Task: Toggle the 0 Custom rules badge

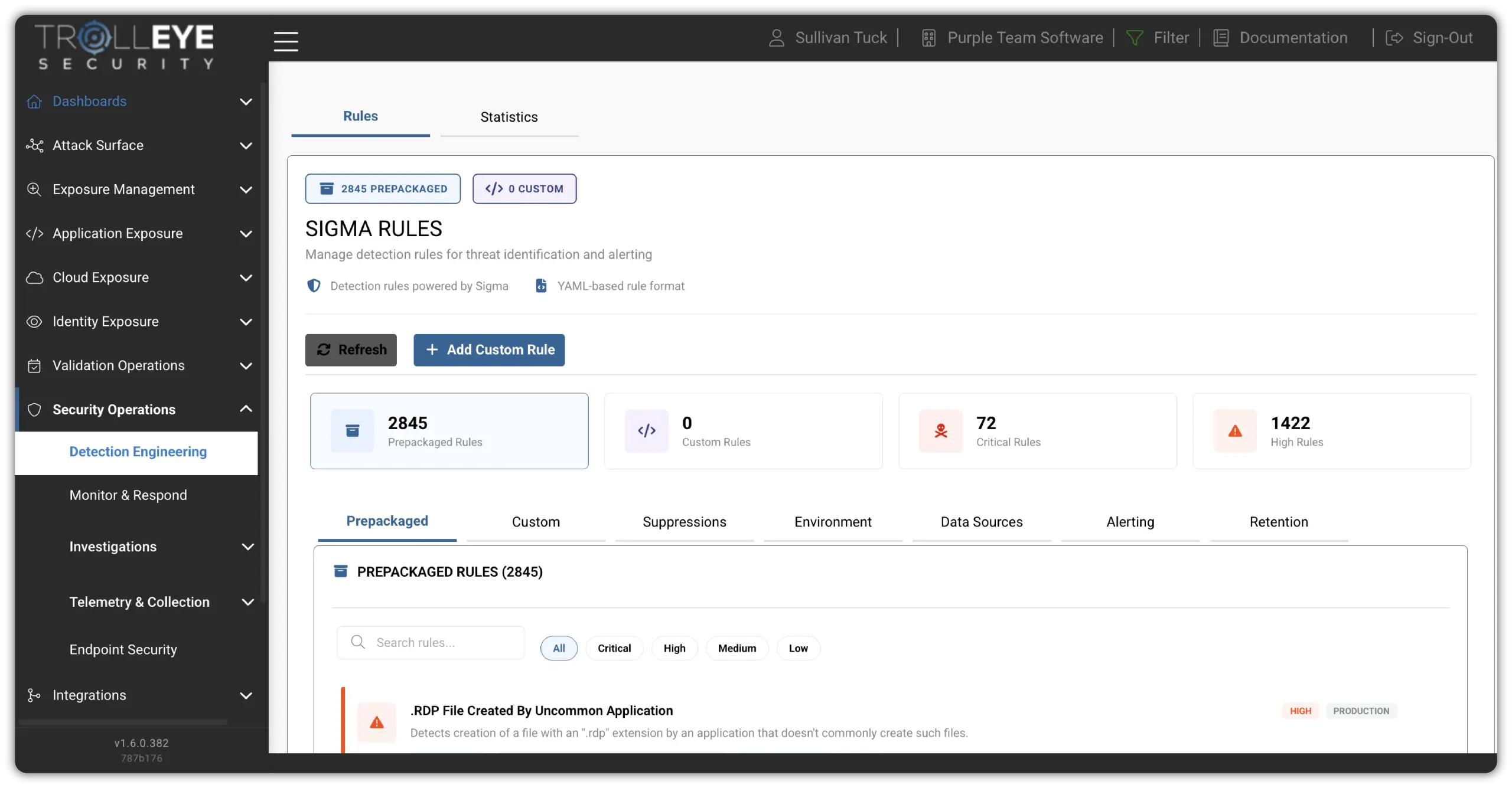Action: [x=524, y=189]
